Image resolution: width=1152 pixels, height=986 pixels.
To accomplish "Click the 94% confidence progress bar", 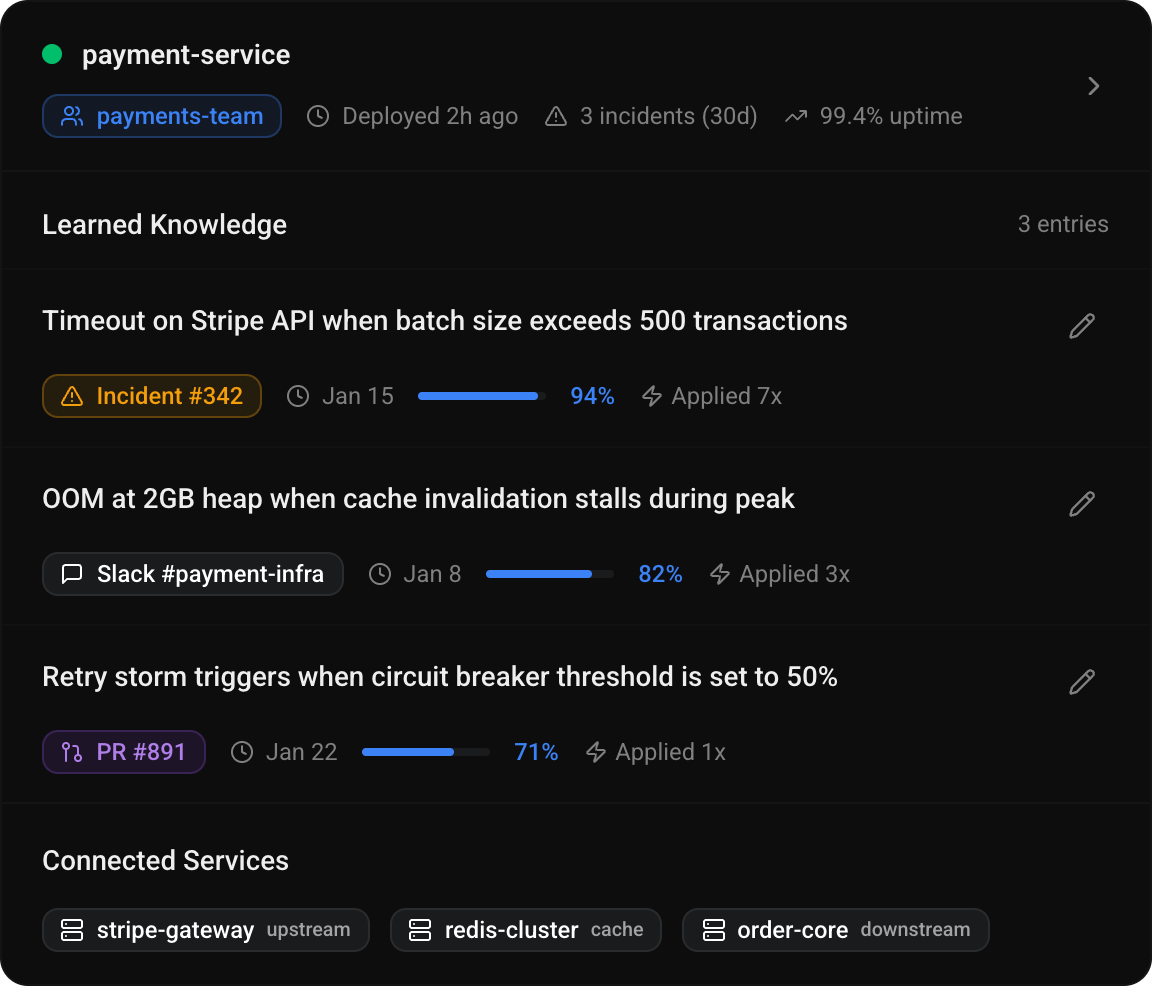I will pos(480,397).
